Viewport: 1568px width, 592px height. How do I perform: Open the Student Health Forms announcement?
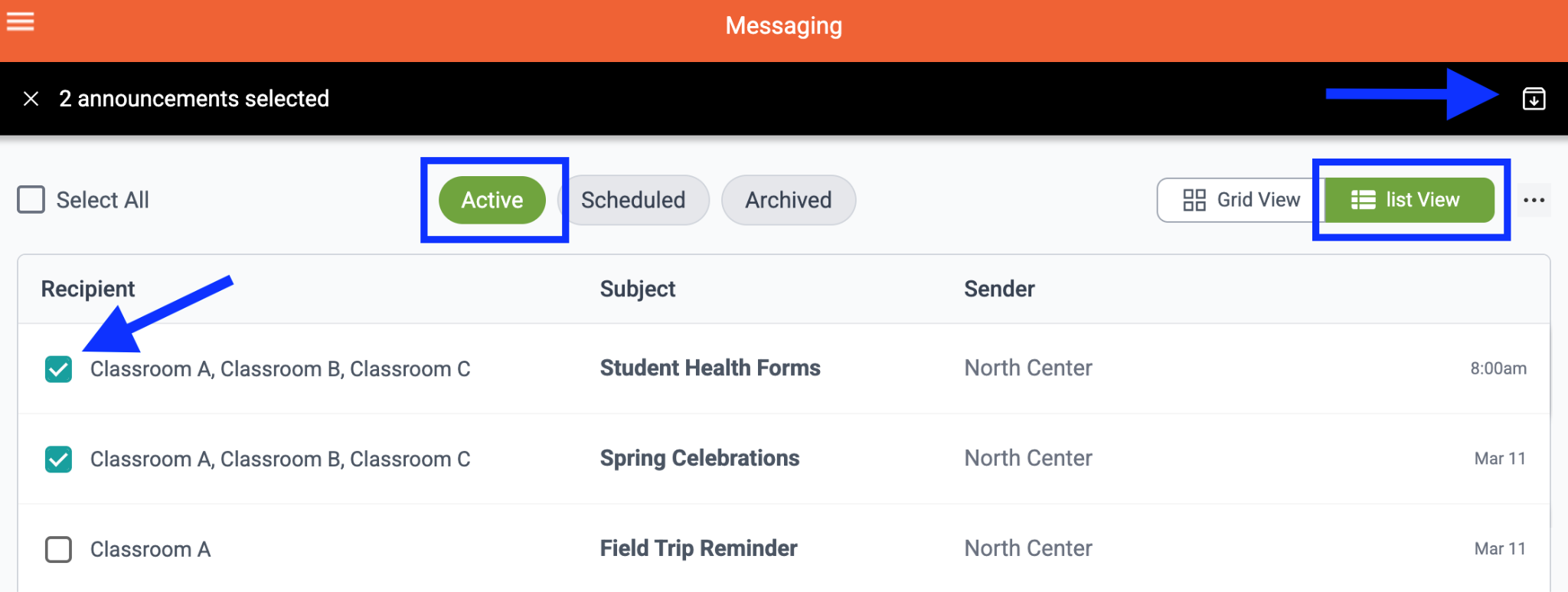(x=710, y=368)
